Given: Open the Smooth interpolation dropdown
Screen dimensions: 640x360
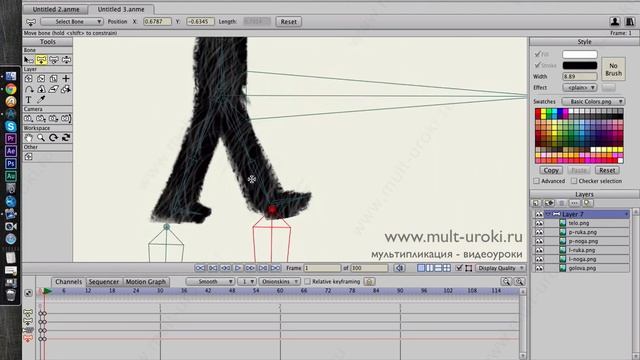Looking at the screenshot, I should coord(210,281).
